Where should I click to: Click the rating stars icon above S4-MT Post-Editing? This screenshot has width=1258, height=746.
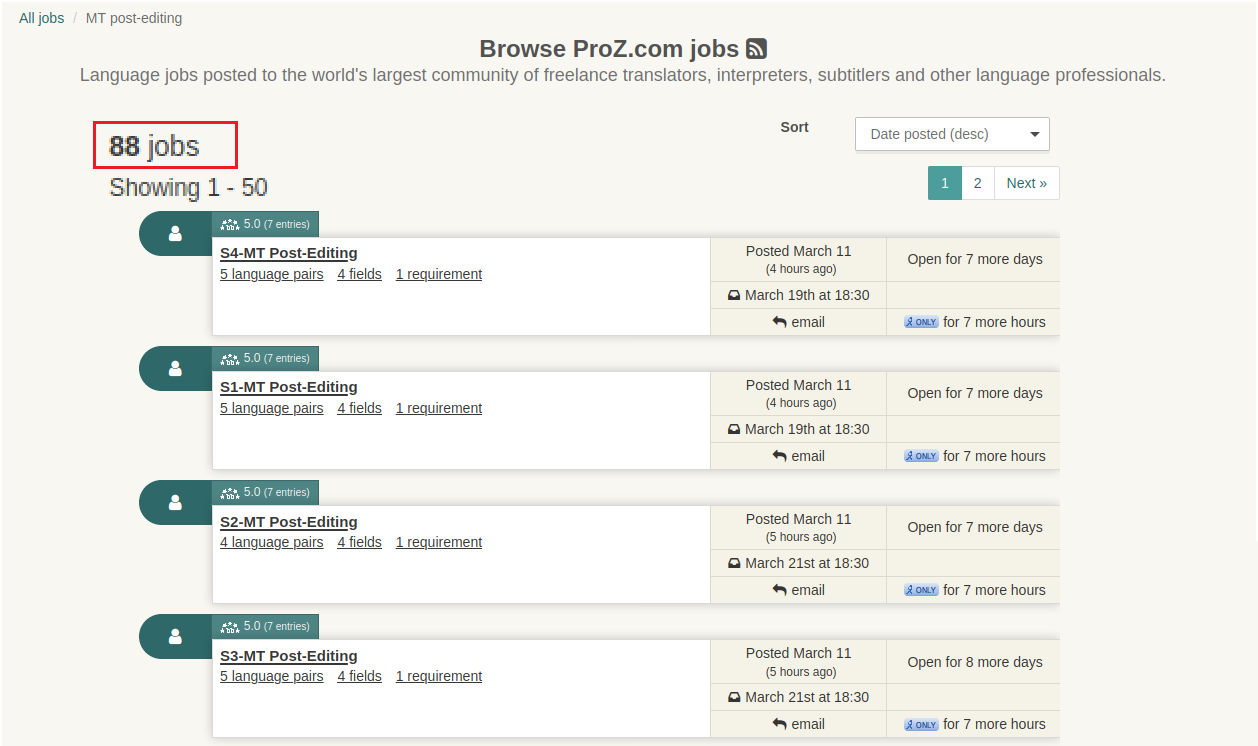(x=230, y=225)
